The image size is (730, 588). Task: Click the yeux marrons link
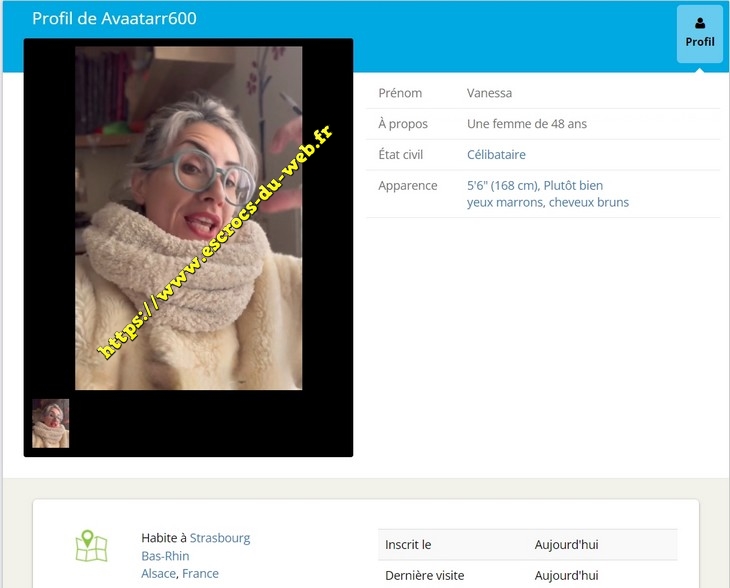coord(504,202)
